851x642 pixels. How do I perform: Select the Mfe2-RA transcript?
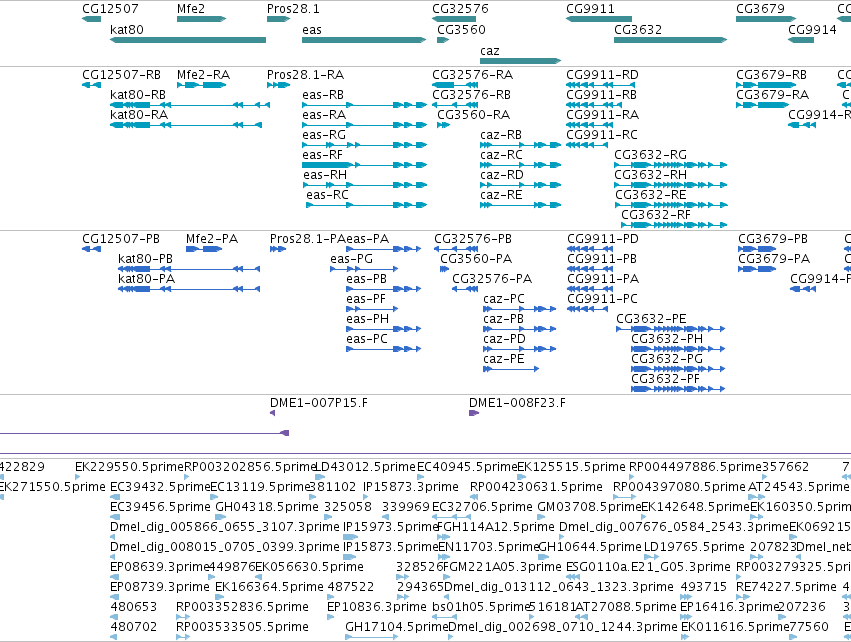tap(201, 85)
